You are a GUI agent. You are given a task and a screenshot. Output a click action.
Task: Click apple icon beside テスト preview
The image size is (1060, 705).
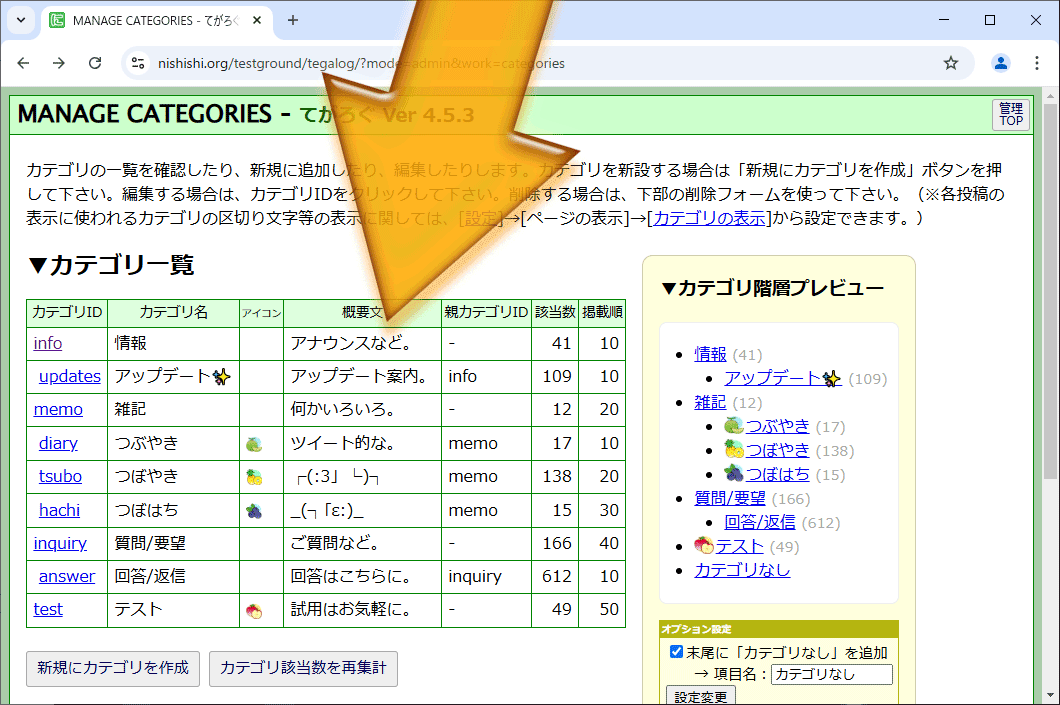point(704,545)
